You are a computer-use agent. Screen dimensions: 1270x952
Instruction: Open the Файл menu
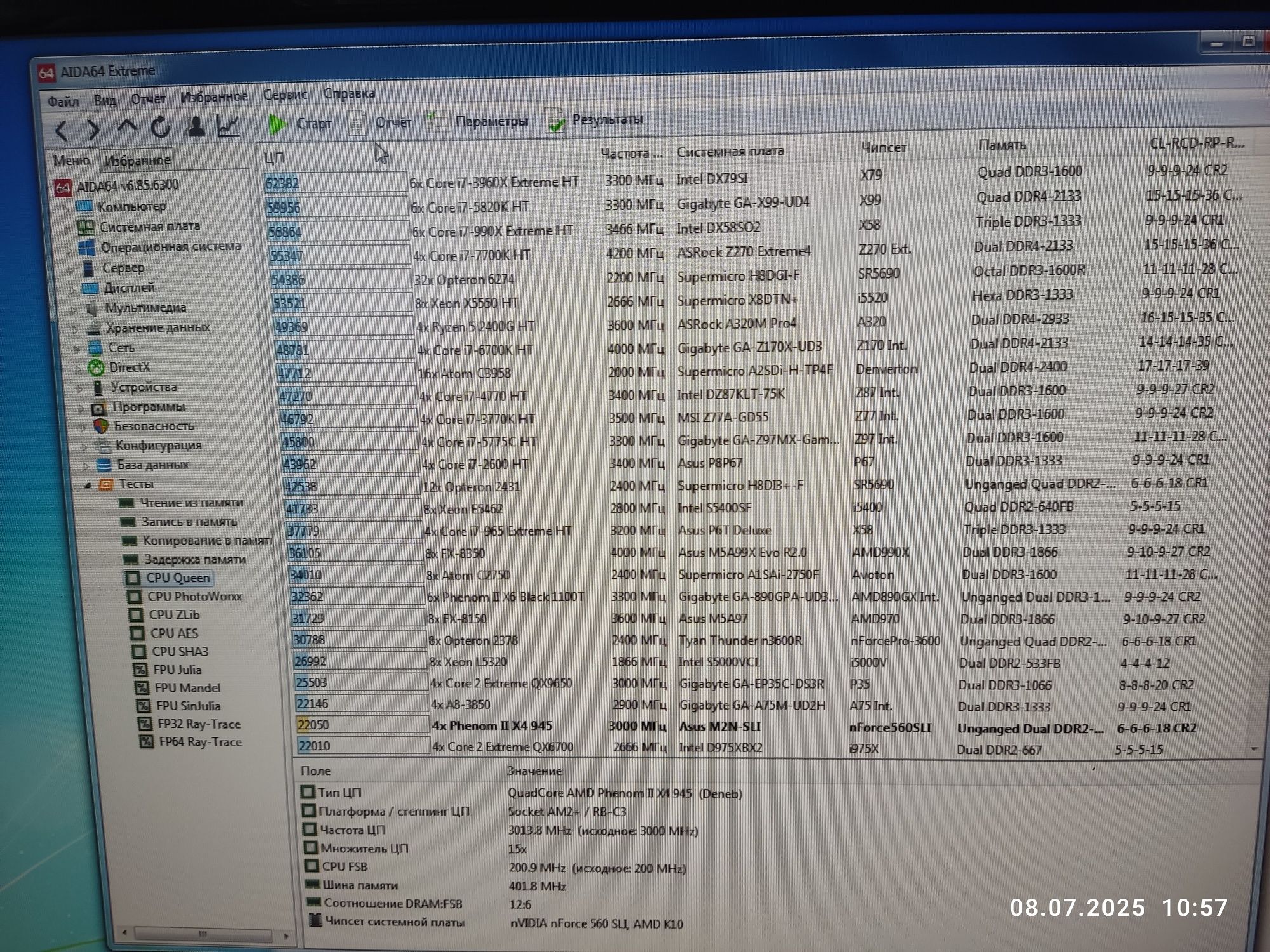63,101
